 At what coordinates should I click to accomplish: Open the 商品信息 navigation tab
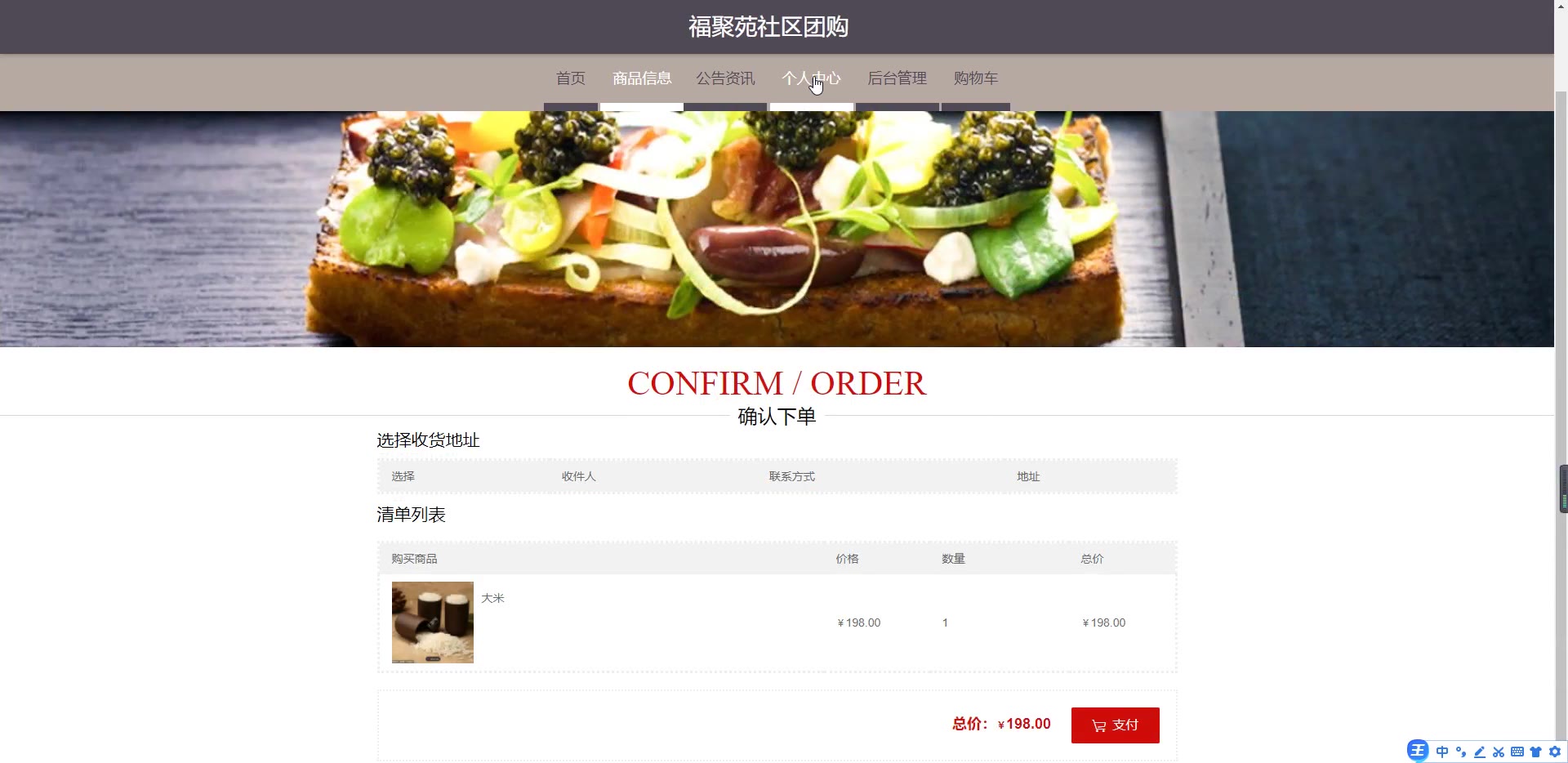(x=642, y=78)
